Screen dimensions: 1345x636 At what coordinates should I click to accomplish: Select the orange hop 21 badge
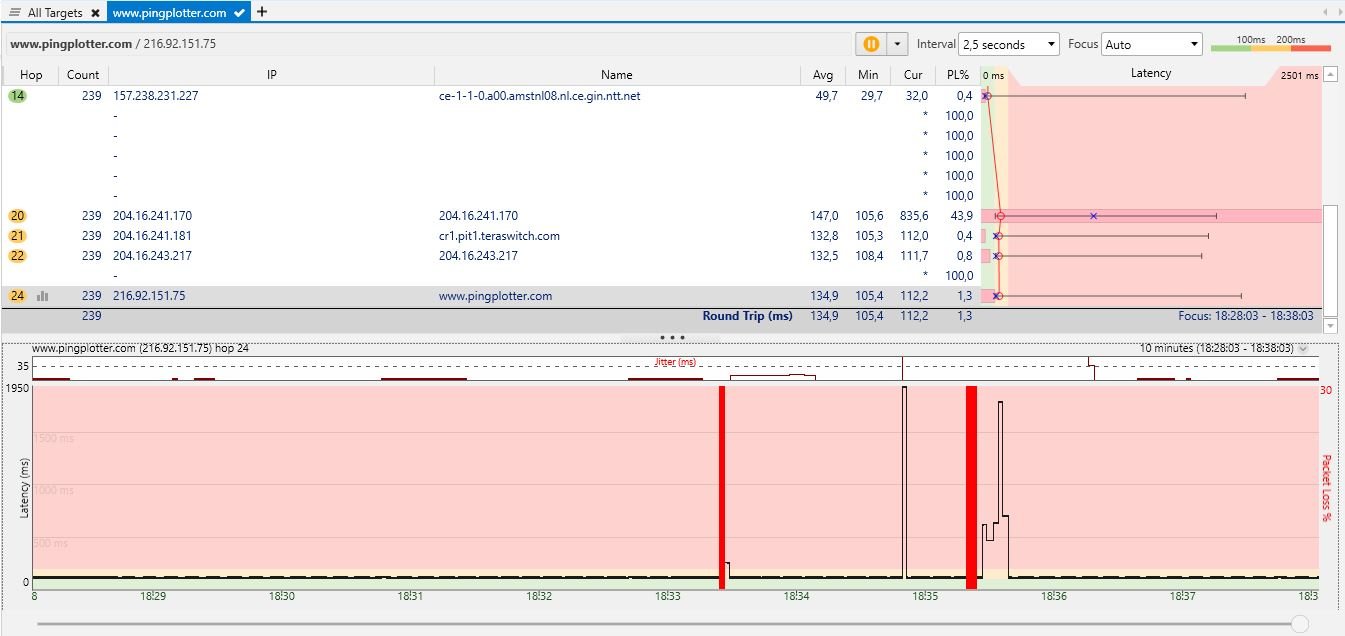[x=18, y=236]
